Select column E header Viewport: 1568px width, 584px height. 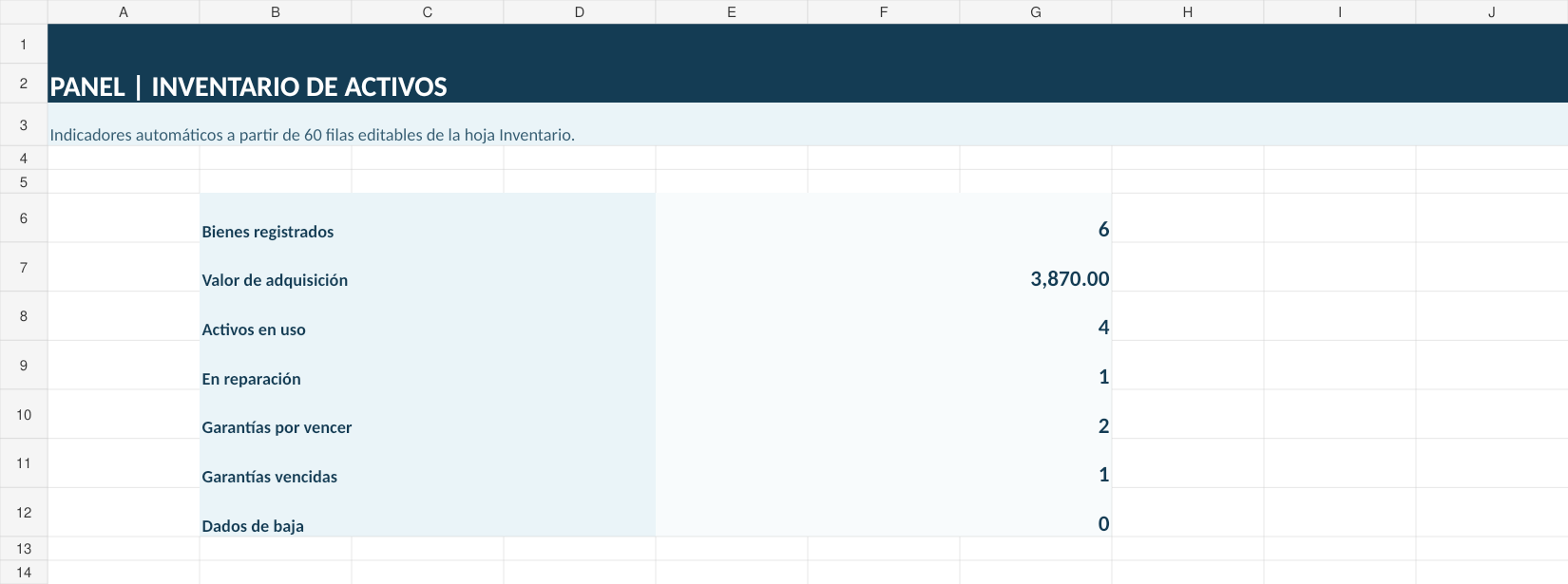(x=732, y=12)
